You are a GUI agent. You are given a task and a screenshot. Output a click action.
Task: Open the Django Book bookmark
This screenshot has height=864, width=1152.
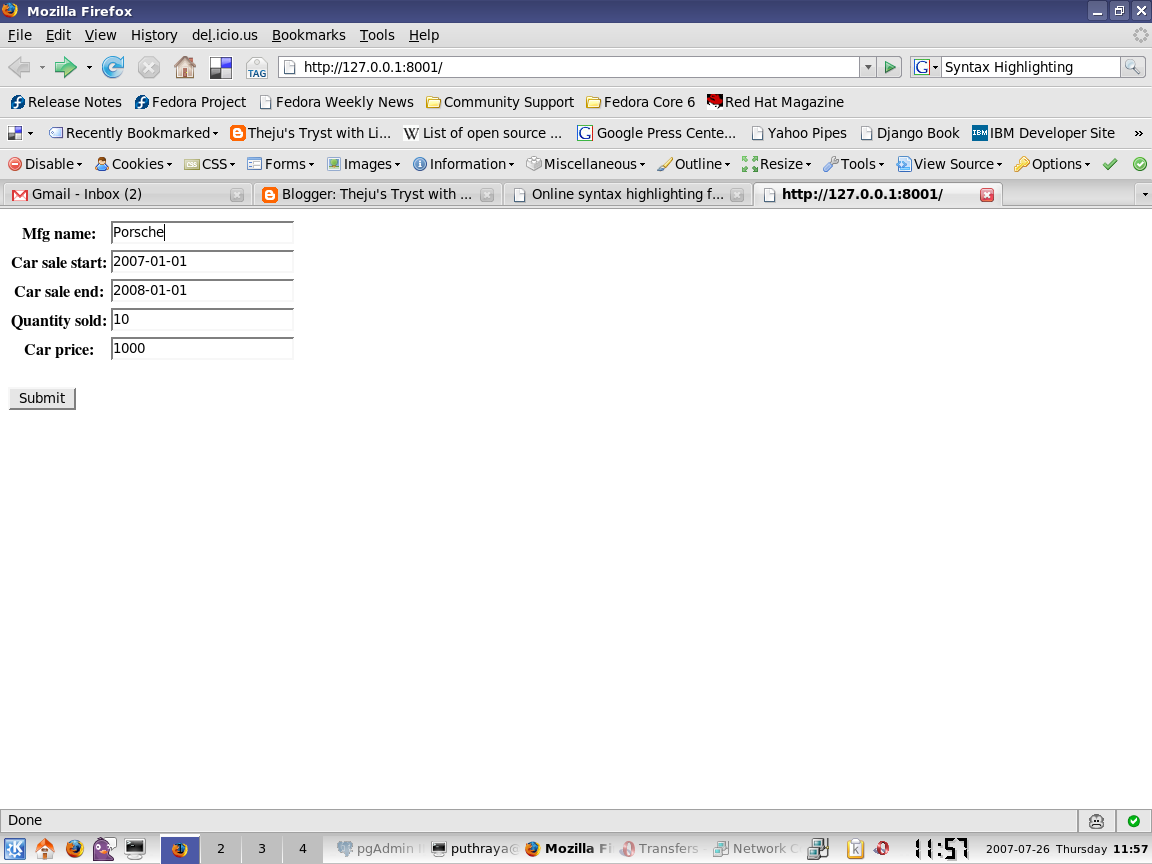[910, 133]
